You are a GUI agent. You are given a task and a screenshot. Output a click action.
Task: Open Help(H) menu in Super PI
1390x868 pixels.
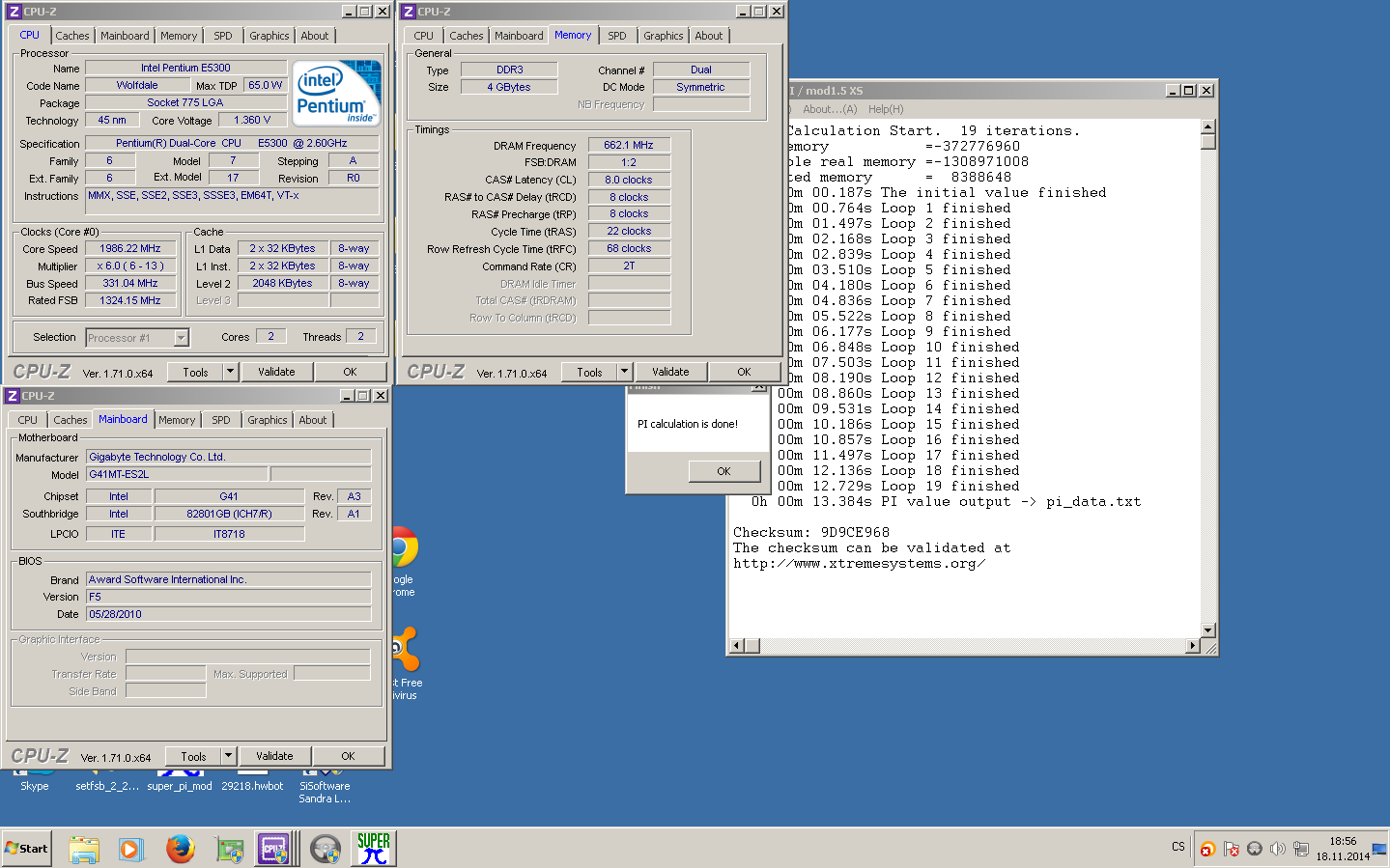pos(886,109)
